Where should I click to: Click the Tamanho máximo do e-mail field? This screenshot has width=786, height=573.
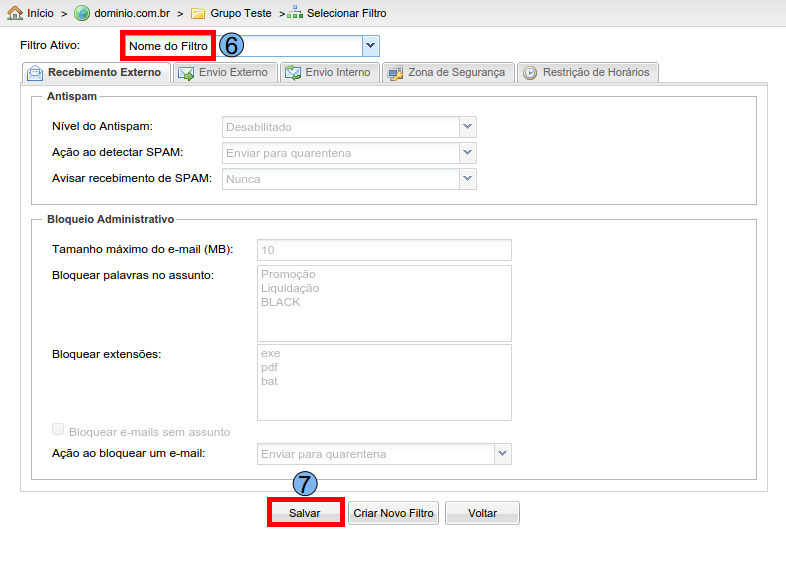[384, 250]
